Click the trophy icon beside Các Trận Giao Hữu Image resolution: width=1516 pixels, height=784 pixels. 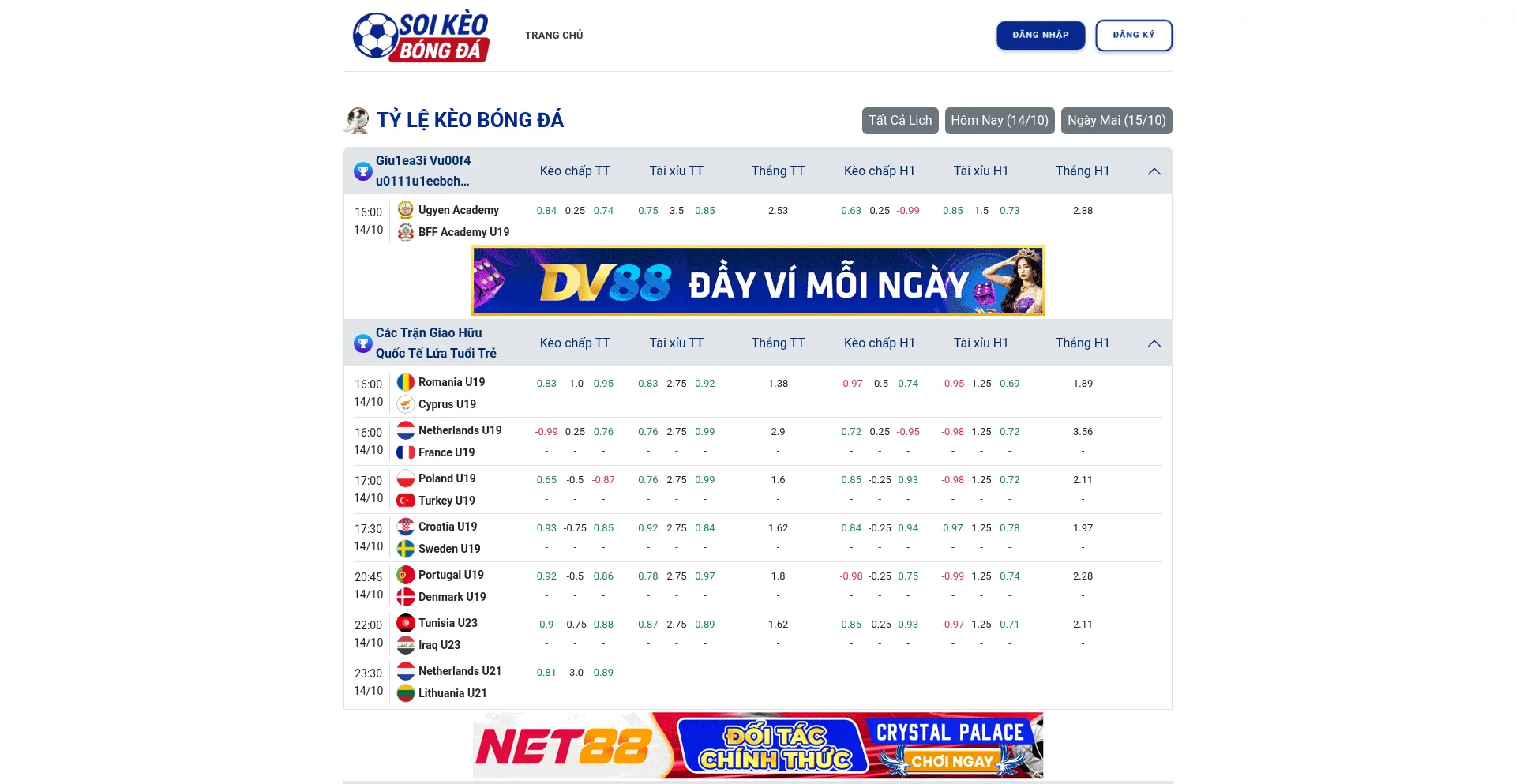pyautogui.click(x=362, y=343)
